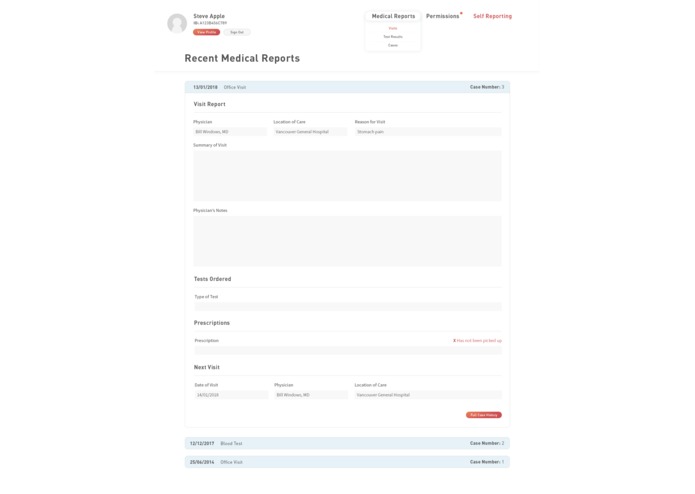Click the Visit Report Physician field, Bill Windows, MD
The width and height of the screenshot is (695, 494).
click(x=230, y=132)
